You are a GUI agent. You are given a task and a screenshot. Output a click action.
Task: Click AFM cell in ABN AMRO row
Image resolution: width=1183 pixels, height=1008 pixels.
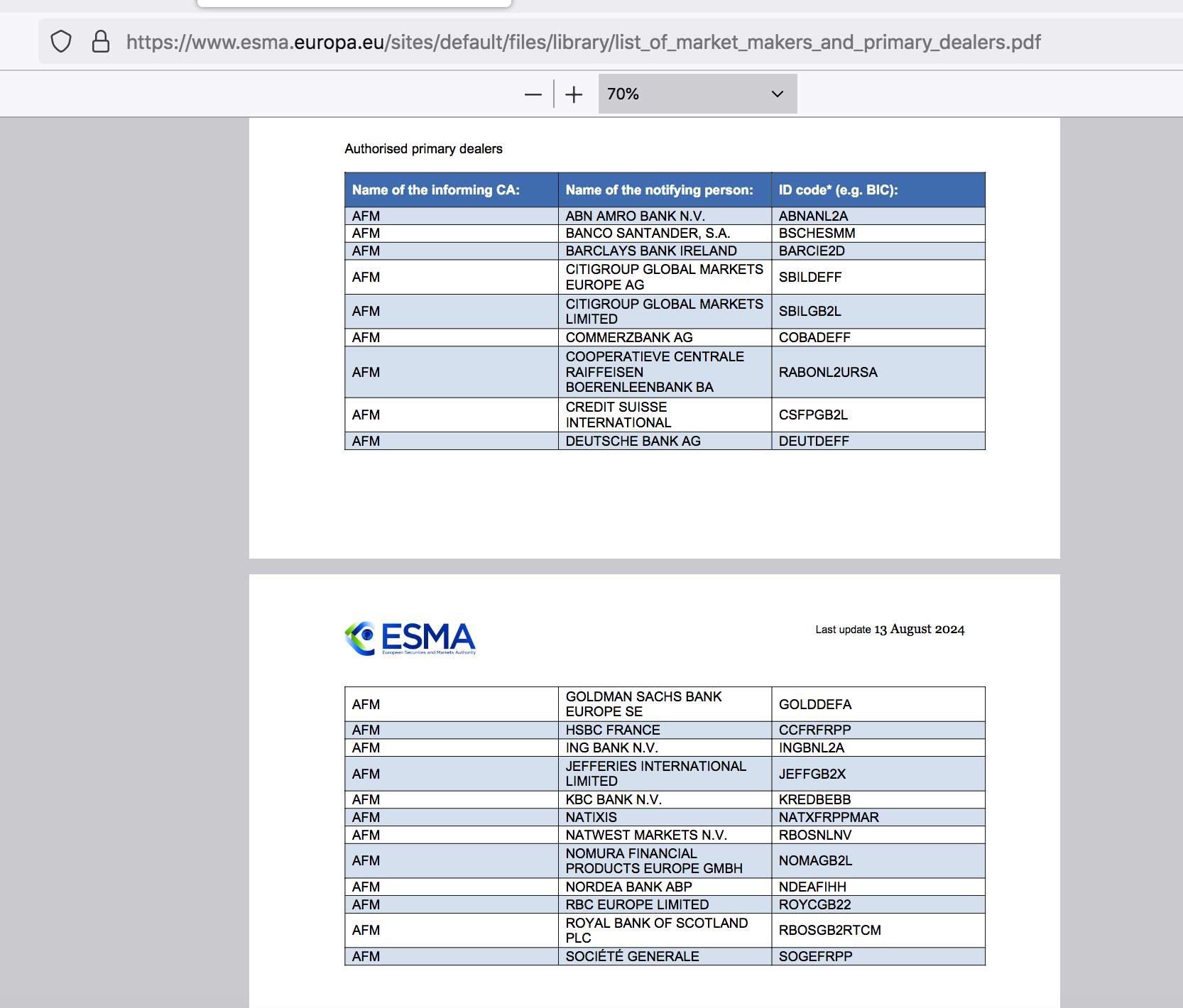452,216
